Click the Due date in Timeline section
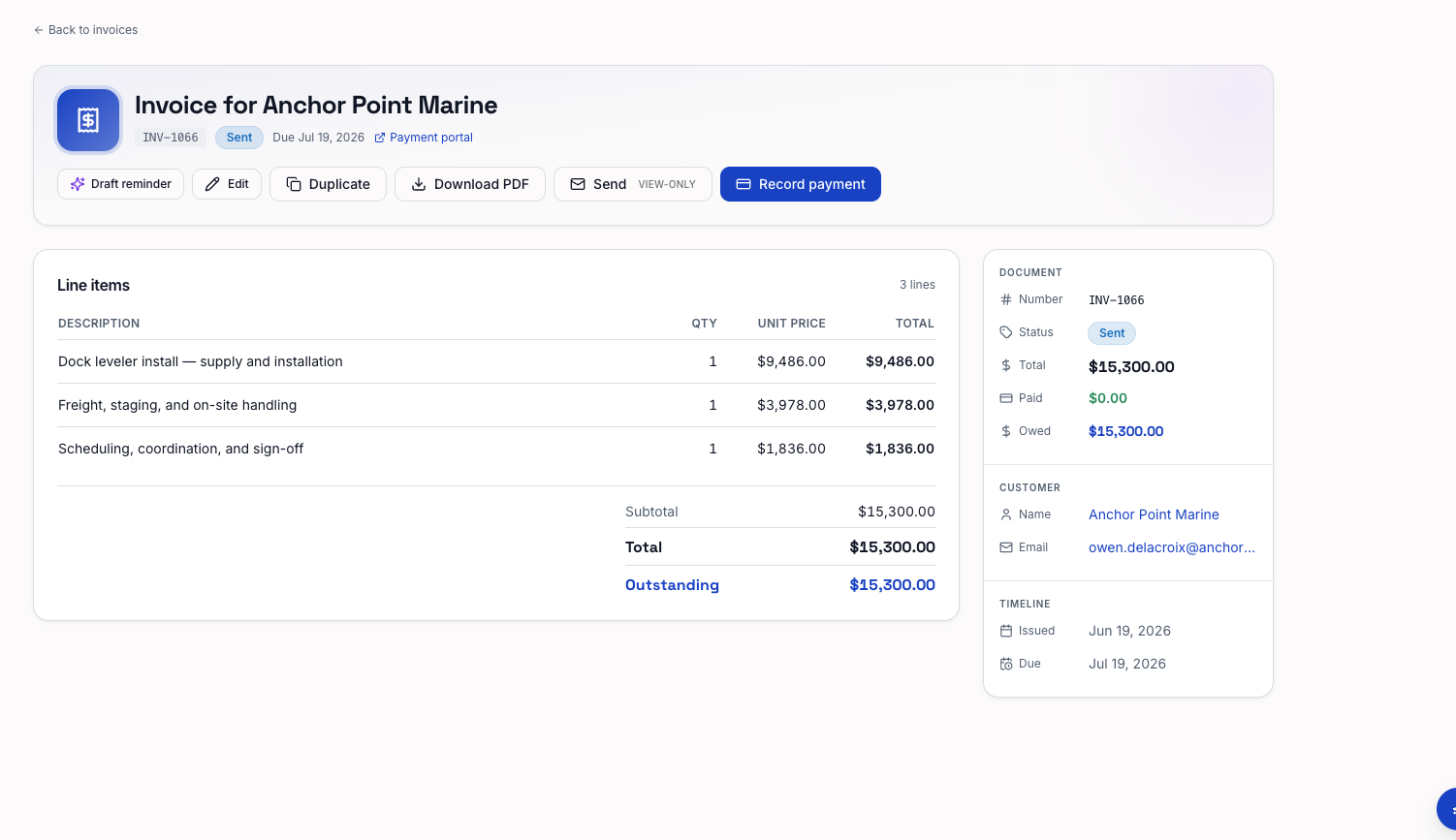The image size is (1456, 840). click(x=1127, y=664)
